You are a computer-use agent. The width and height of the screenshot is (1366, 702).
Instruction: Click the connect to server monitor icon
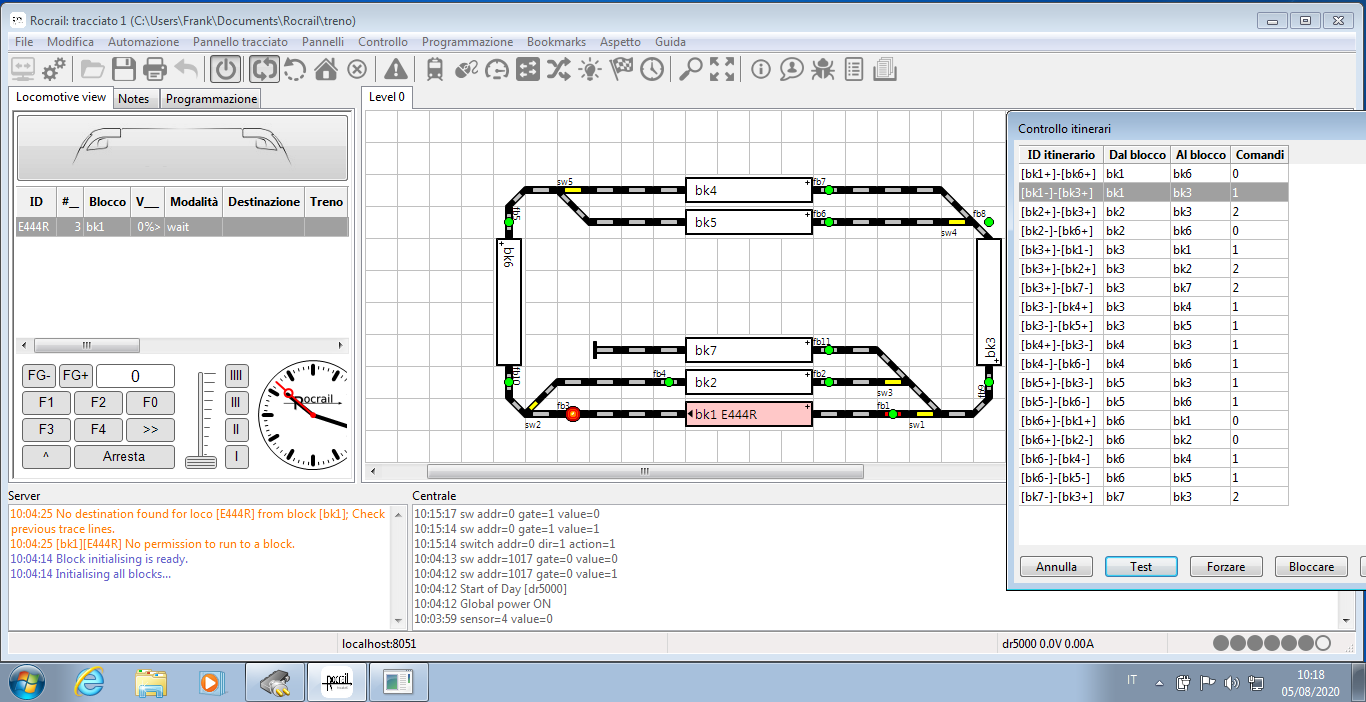pyautogui.click(x=22, y=69)
